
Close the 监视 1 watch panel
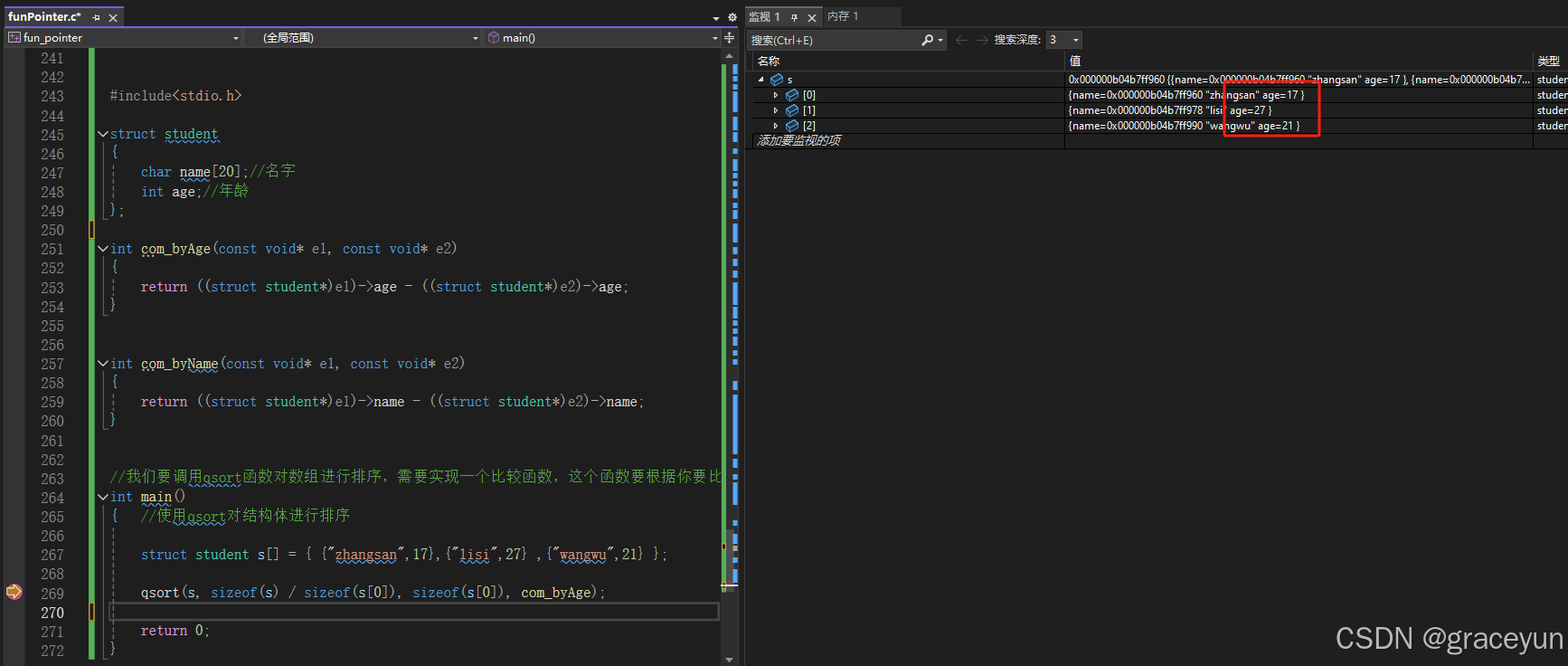[x=812, y=17]
